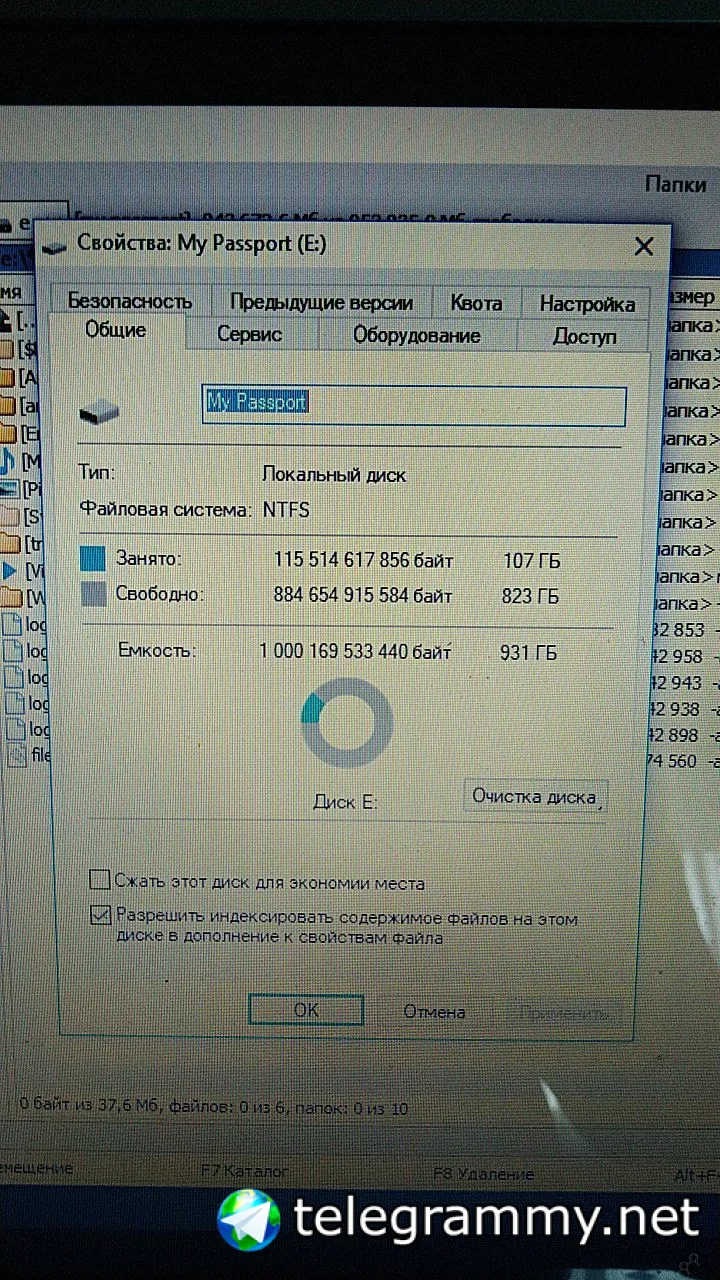Click the 'Файловая система:' label
The width and height of the screenshot is (720, 1280).
pyautogui.click(x=165, y=509)
